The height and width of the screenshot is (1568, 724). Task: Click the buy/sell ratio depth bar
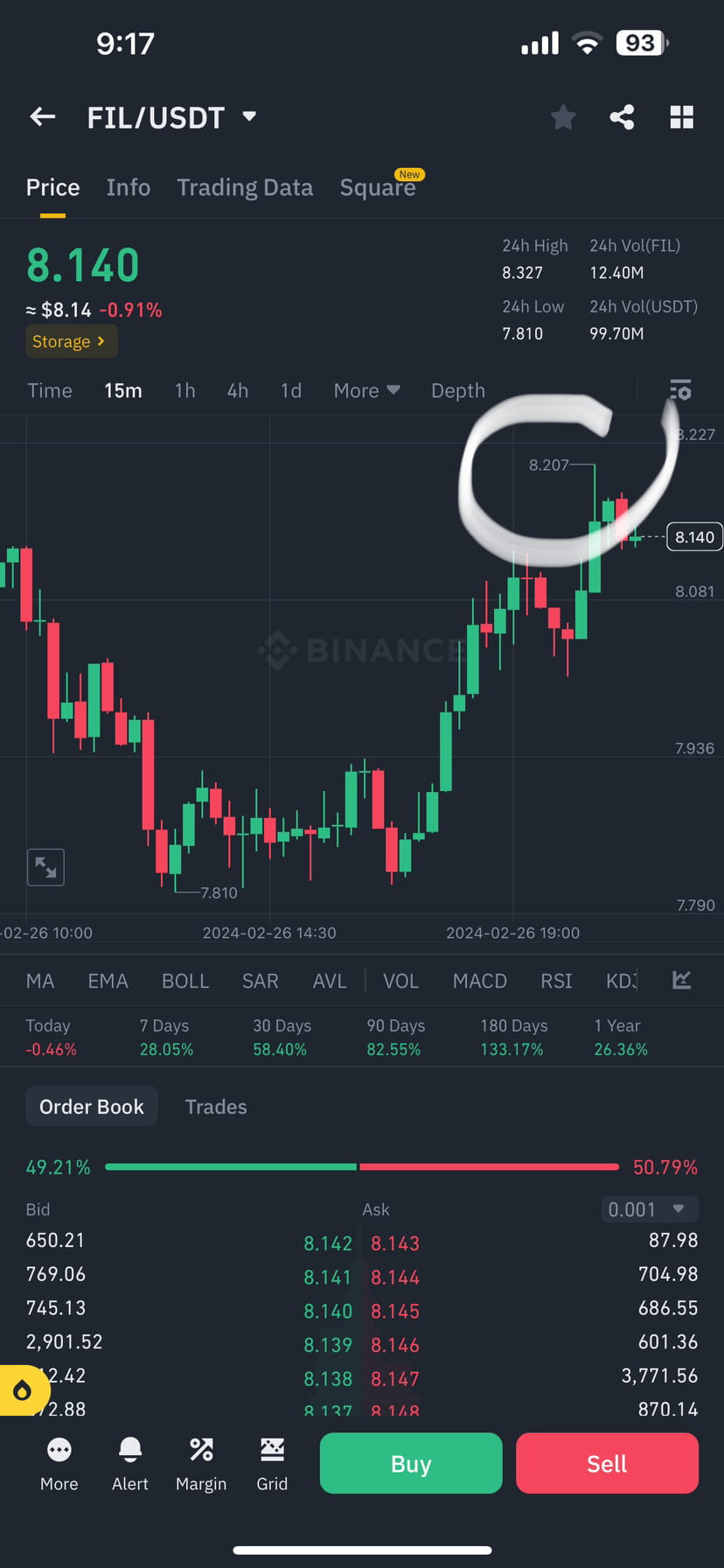tap(362, 1166)
